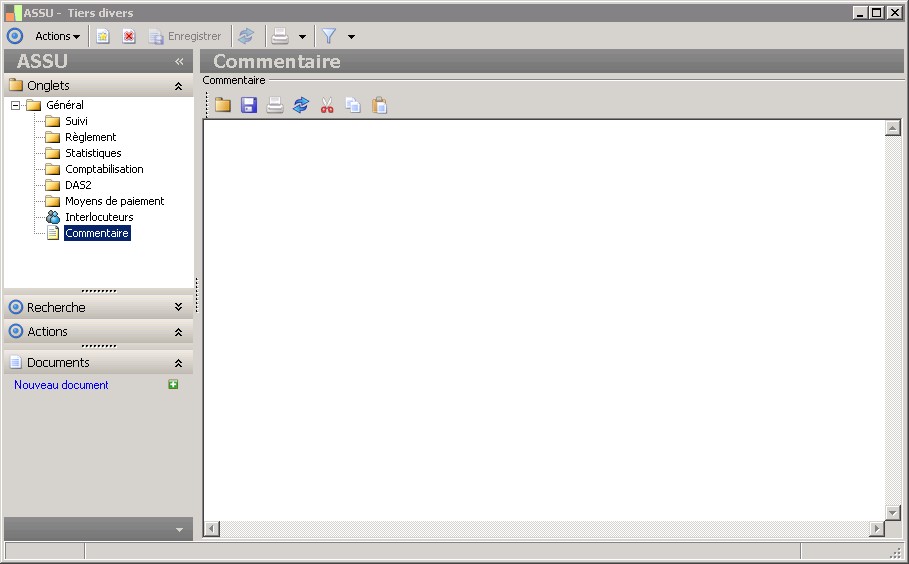
Task: Select the Commentaire tree item
Action: (x=97, y=233)
